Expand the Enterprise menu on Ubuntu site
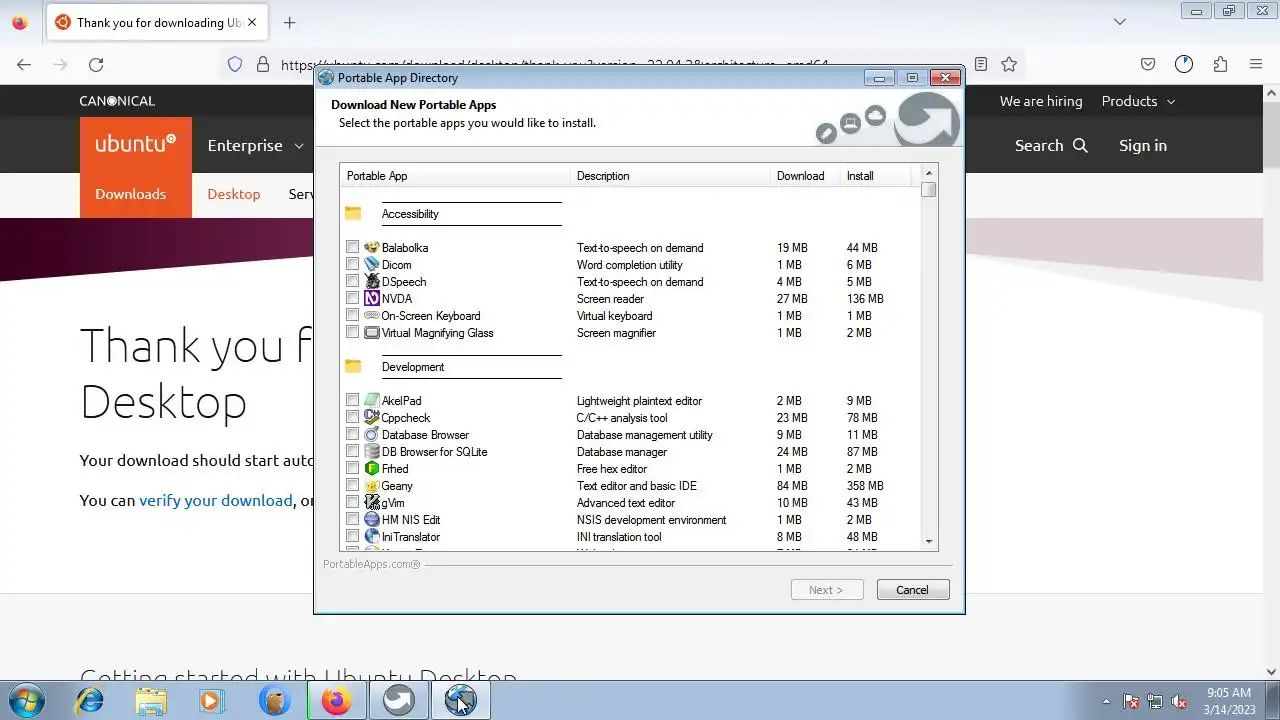The image size is (1280, 720). pyautogui.click(x=255, y=145)
